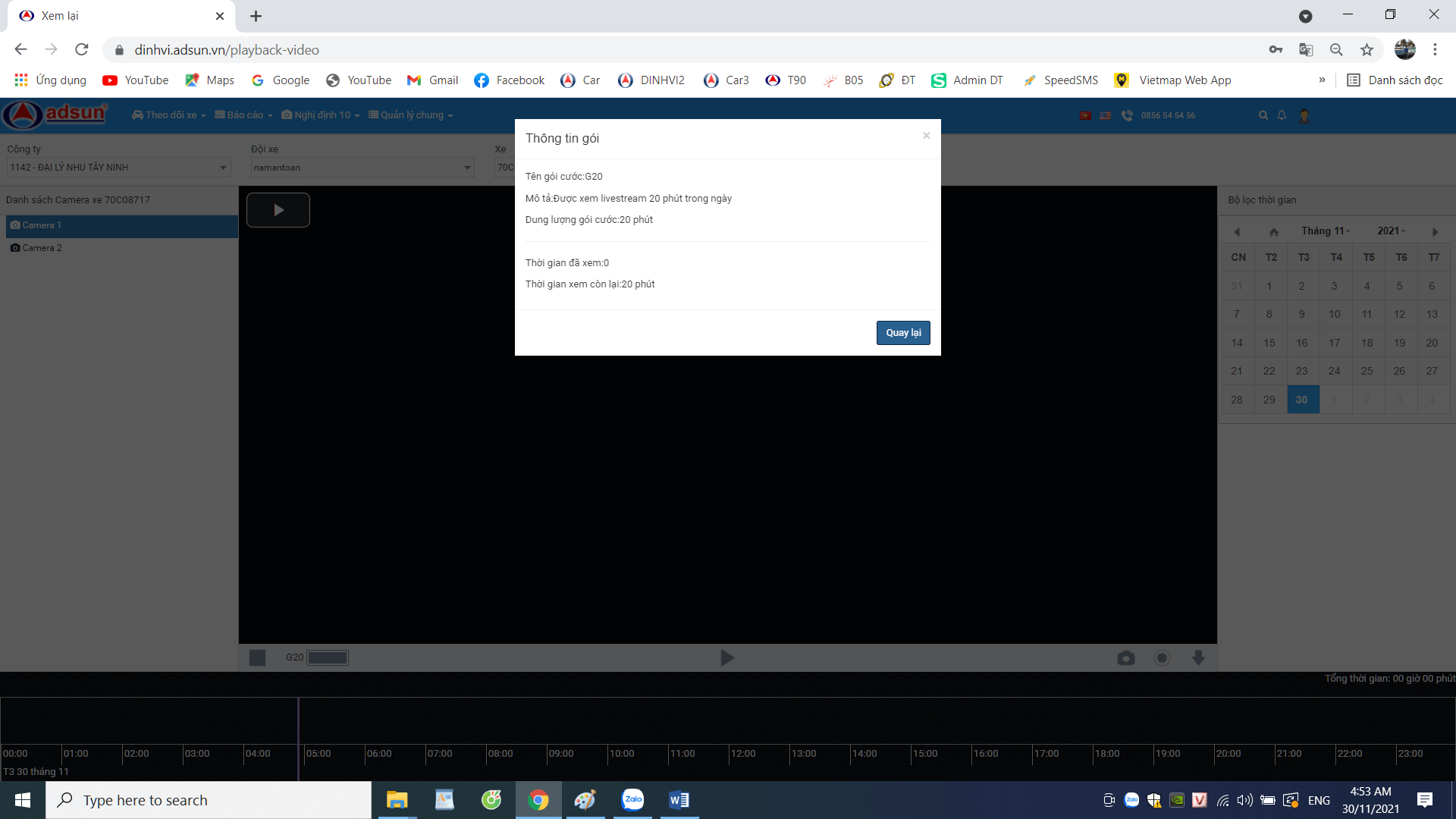The image size is (1456, 819).
Task: Open Zalo from the taskbar
Action: point(632,800)
